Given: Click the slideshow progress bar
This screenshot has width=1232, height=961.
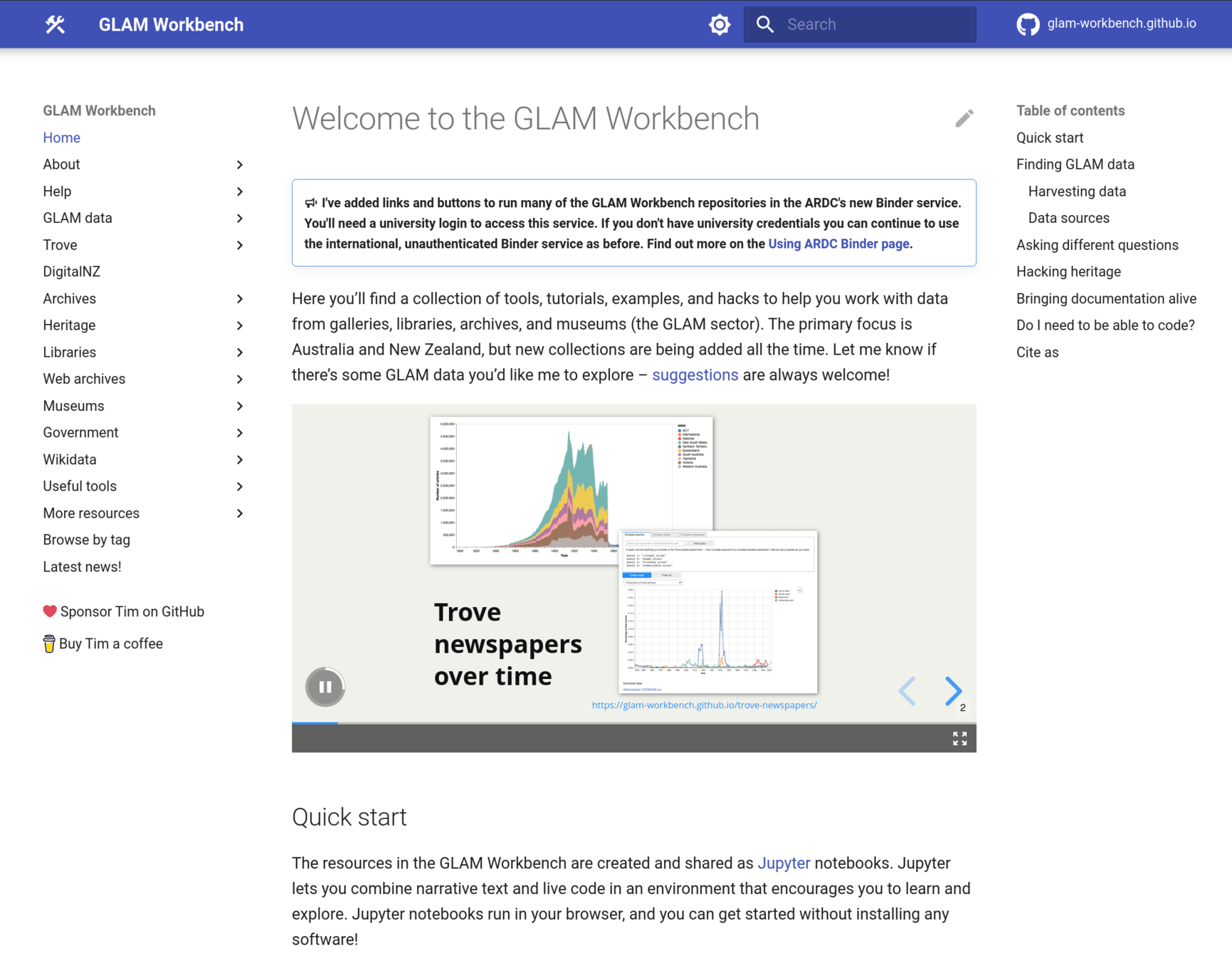Looking at the screenshot, I should 633,723.
